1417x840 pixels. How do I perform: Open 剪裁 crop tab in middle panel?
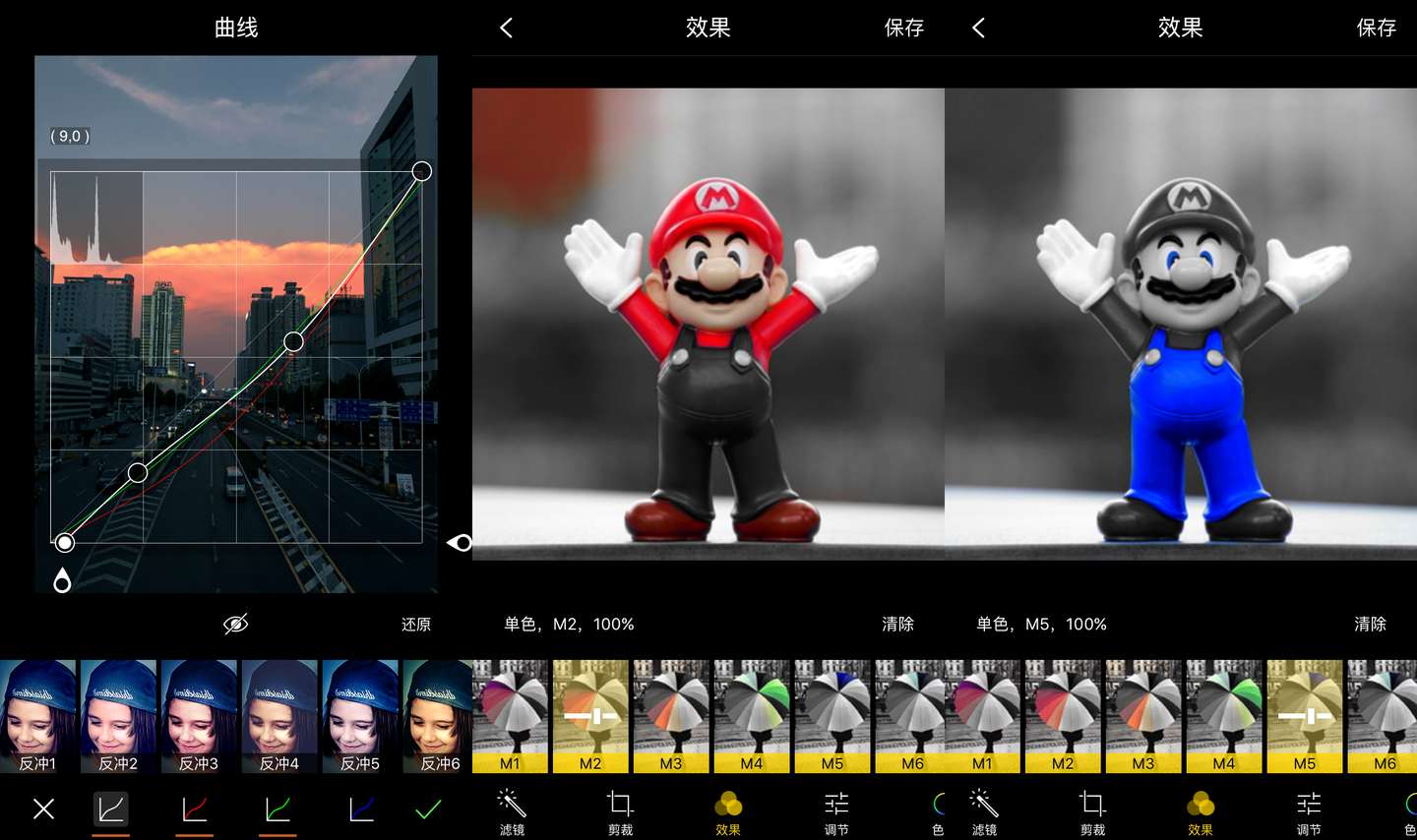point(620,812)
